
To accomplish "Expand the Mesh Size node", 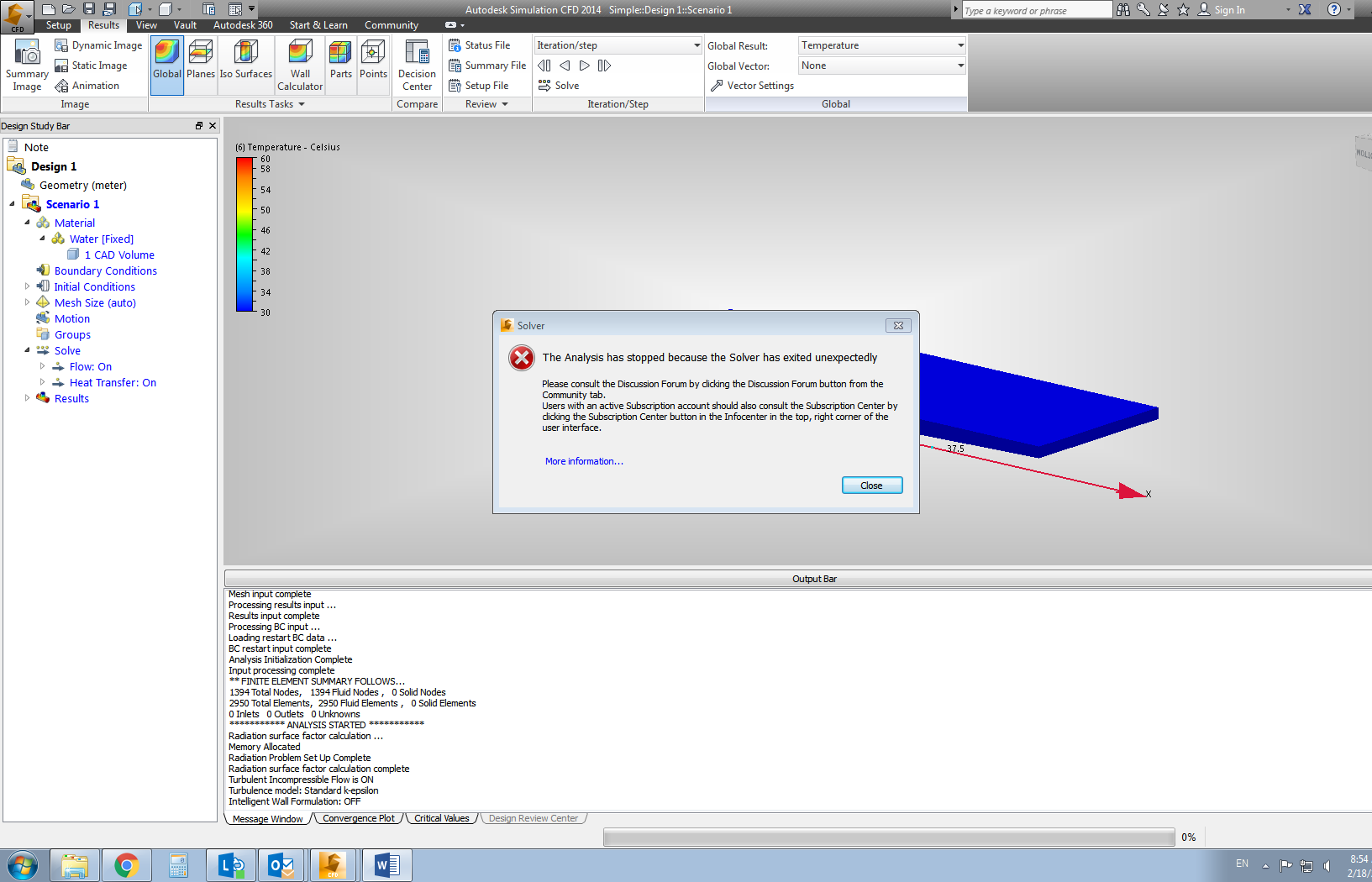I will (28, 302).
